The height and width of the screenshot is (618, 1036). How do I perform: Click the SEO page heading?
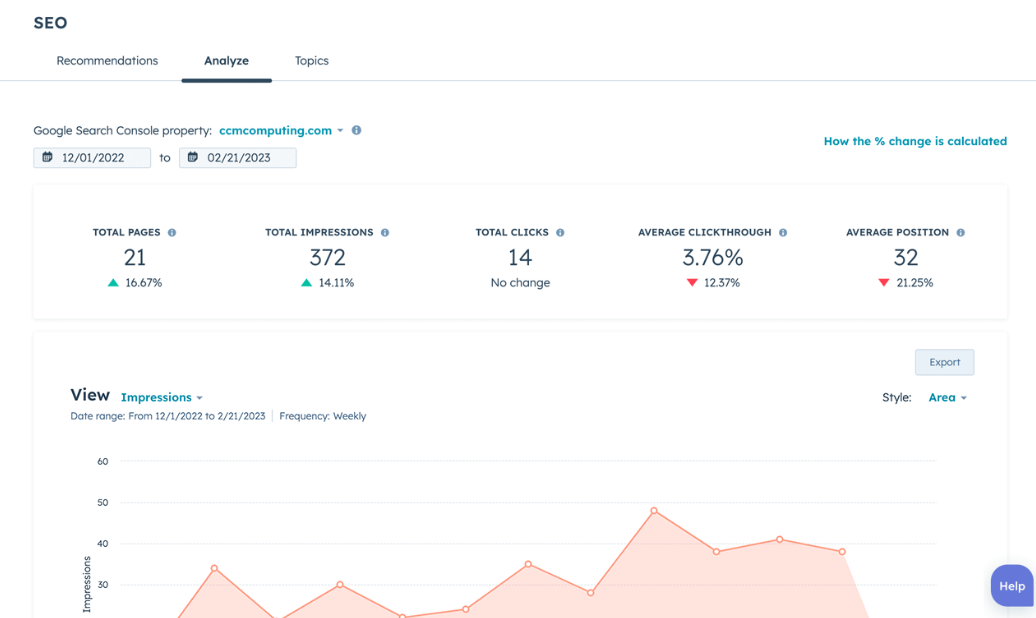pos(50,22)
